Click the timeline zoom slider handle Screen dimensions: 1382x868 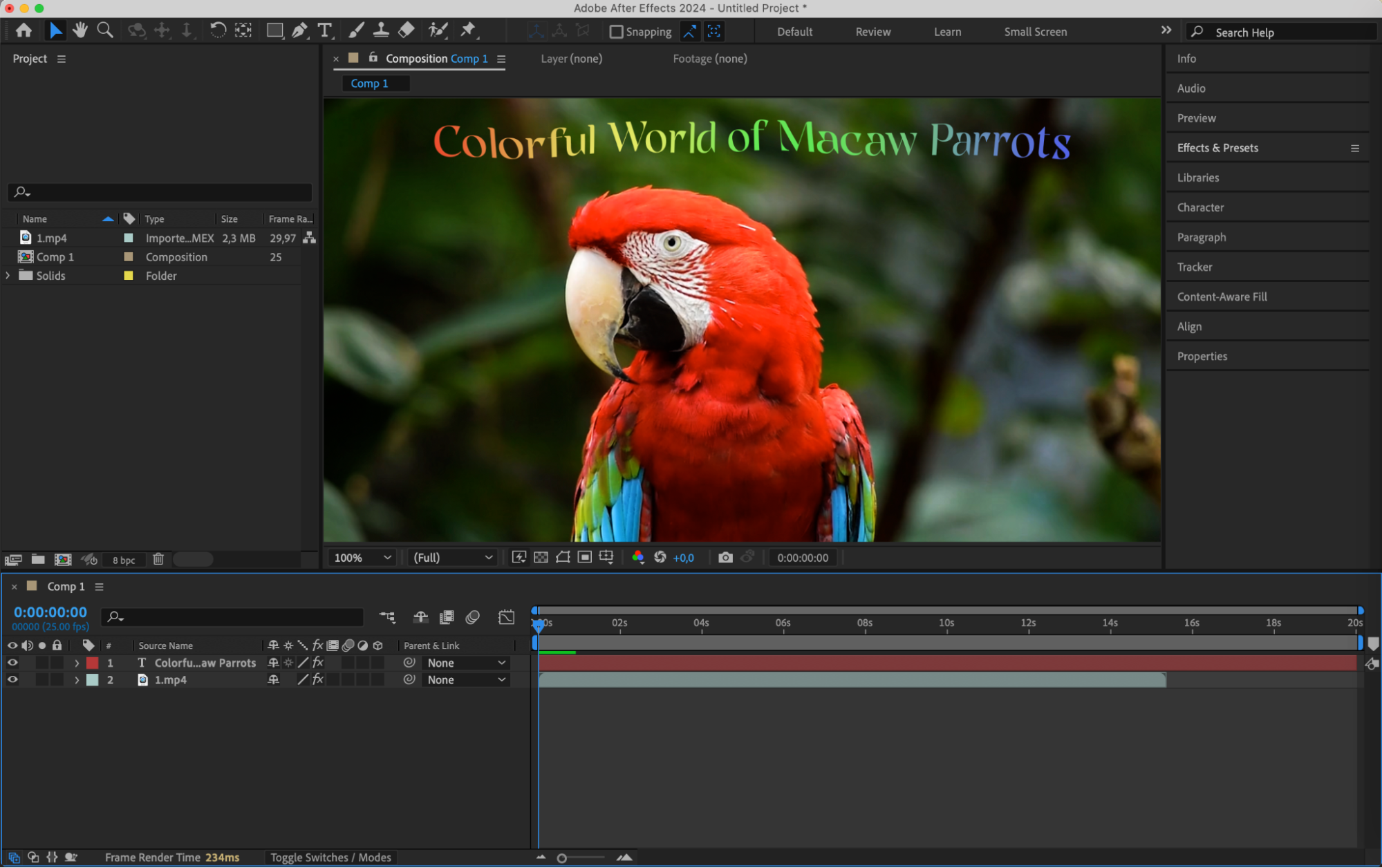pyautogui.click(x=562, y=858)
